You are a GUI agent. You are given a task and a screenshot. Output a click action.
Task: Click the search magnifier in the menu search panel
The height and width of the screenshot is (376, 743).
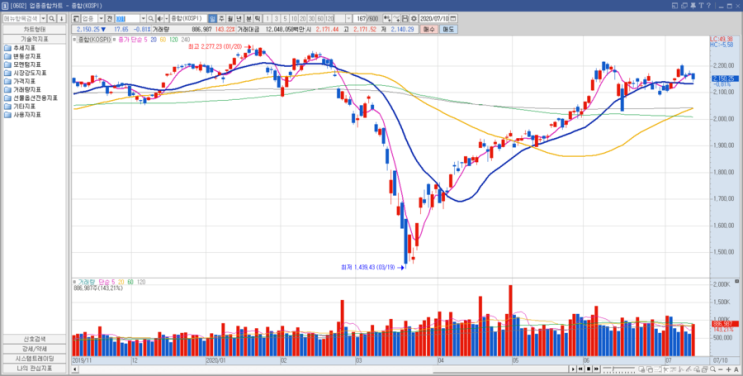click(52, 18)
